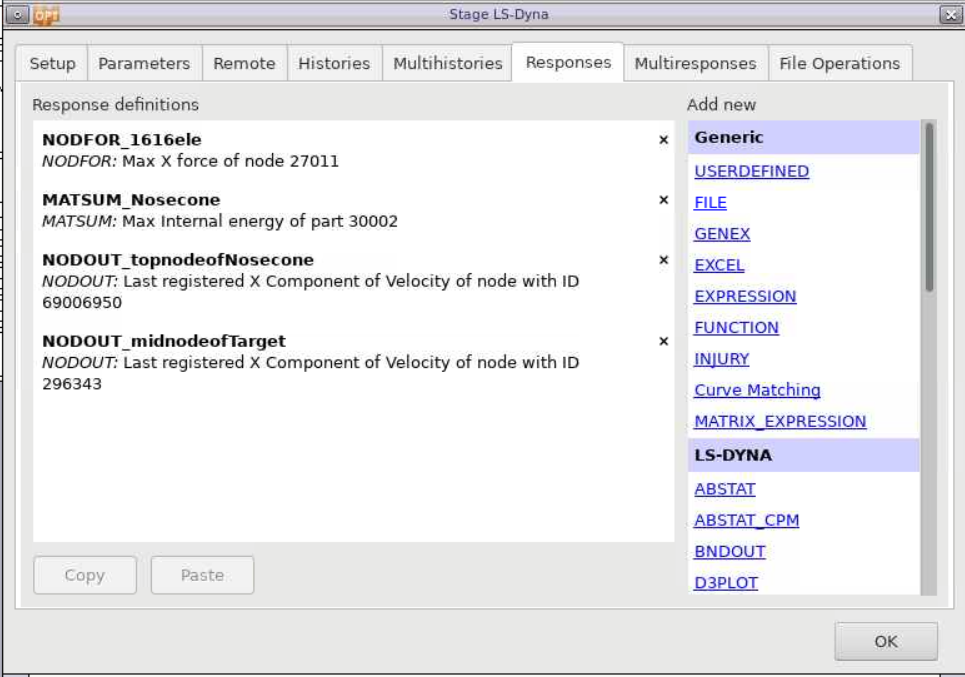Image resolution: width=965 pixels, height=677 pixels.
Task: Click the Copy button
Action: 85,575
